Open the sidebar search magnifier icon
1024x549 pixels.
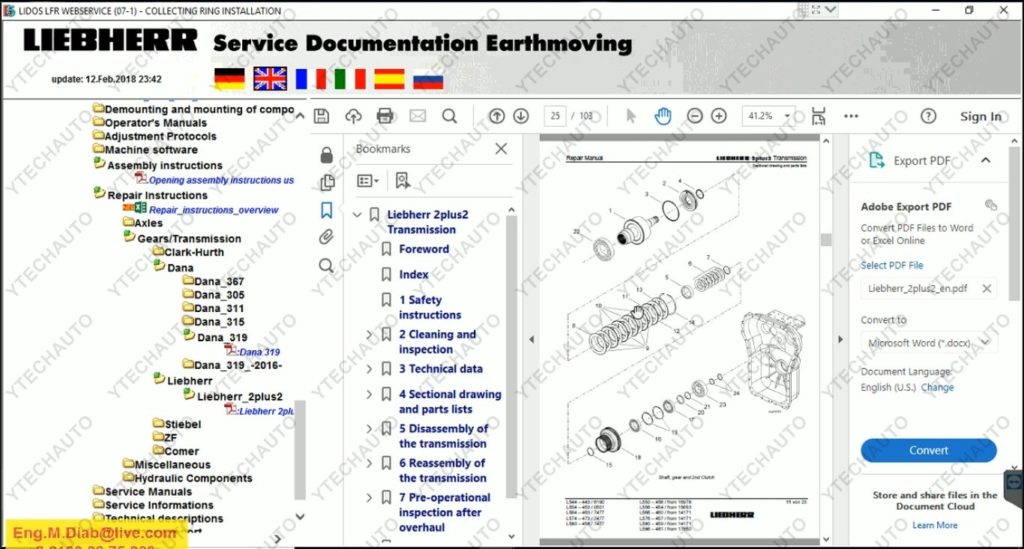tap(327, 265)
